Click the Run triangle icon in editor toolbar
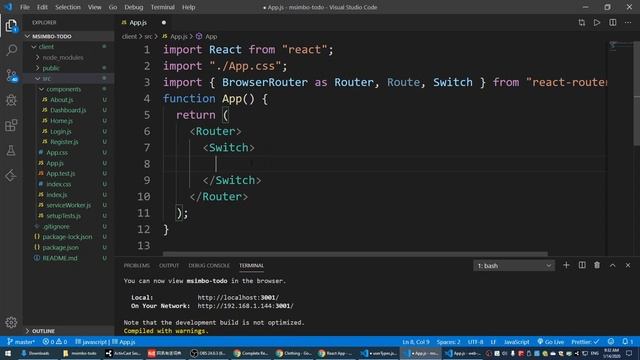 597,23
